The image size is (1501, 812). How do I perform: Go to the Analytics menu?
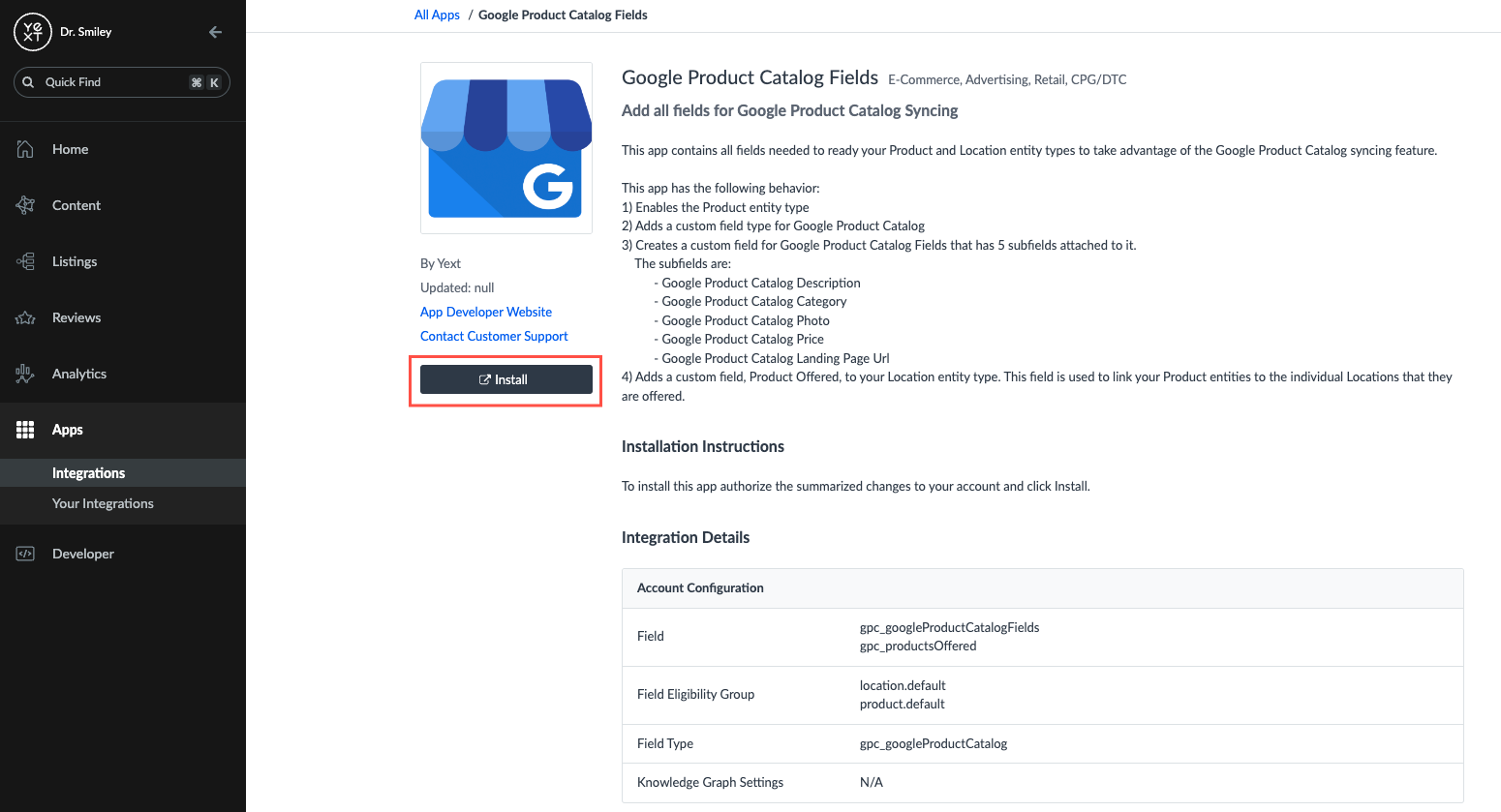tap(79, 374)
